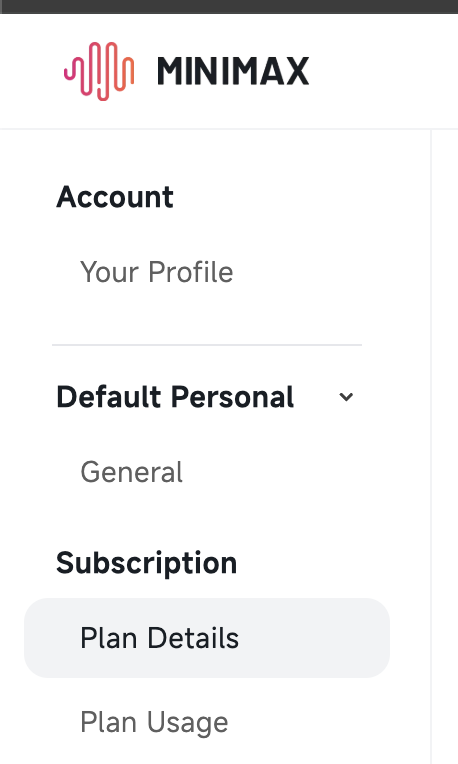Click the Default Personal bold label

coord(175,397)
